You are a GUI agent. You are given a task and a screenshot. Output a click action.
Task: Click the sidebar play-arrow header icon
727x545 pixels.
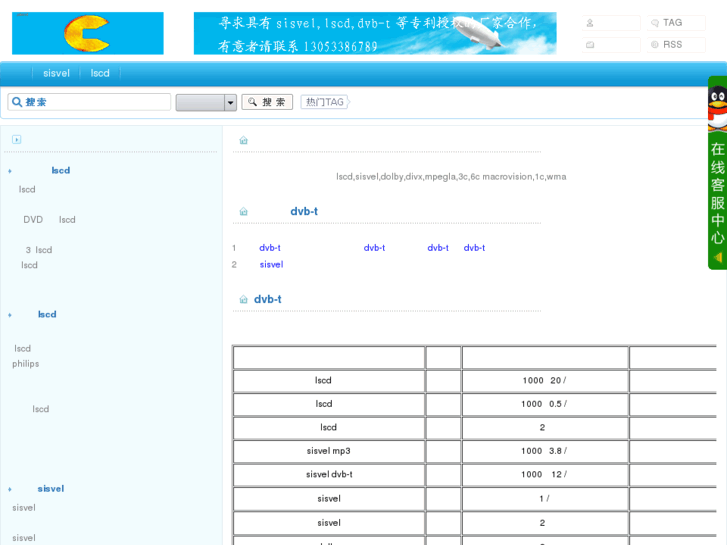tap(17, 140)
